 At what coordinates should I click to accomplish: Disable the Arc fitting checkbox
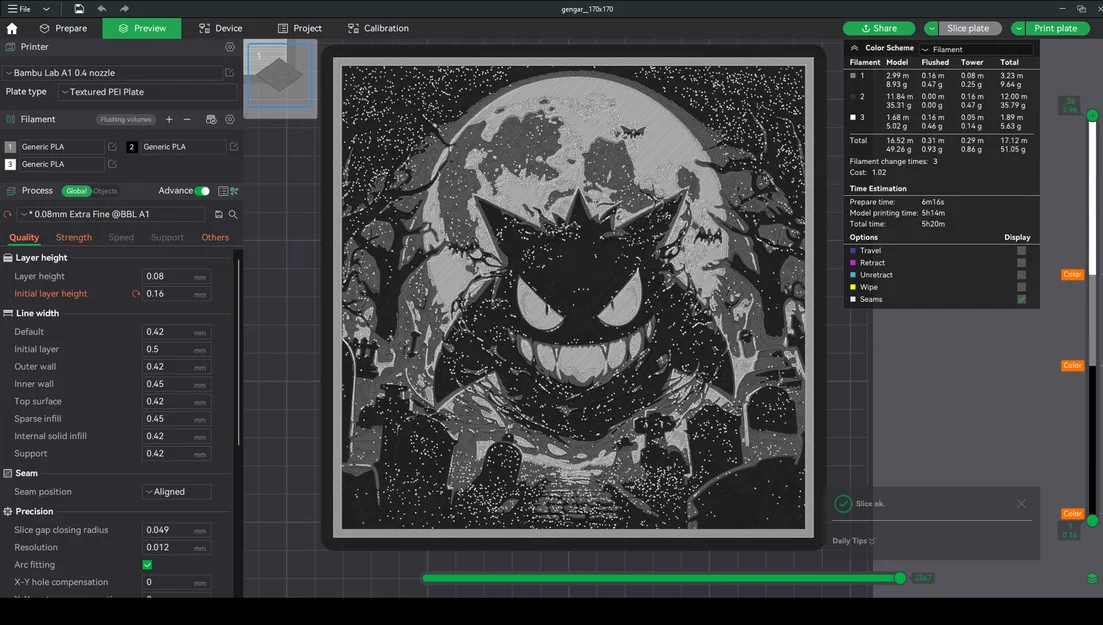tap(147, 564)
